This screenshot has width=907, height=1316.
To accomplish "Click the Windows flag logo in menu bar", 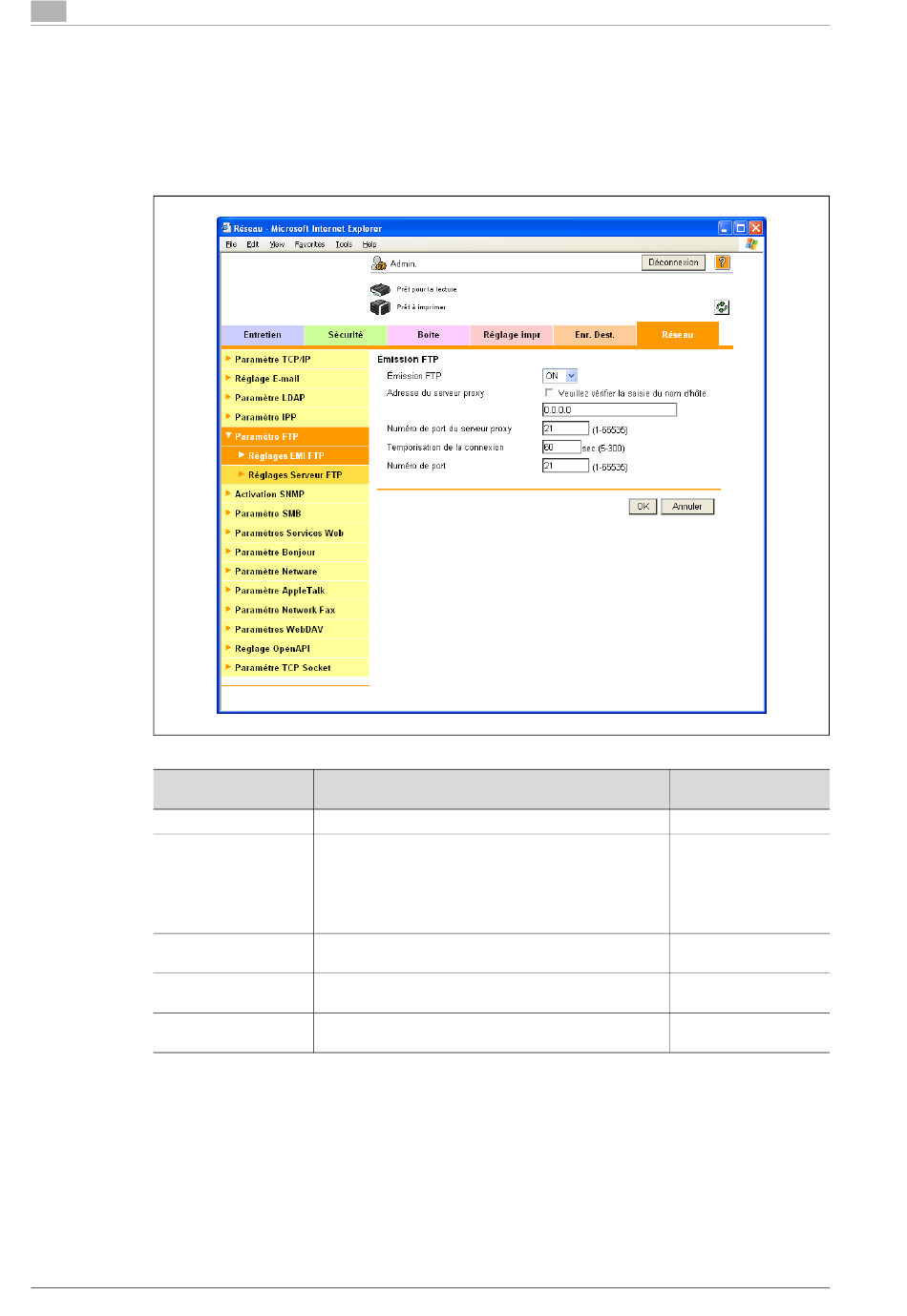I will tap(751, 244).
